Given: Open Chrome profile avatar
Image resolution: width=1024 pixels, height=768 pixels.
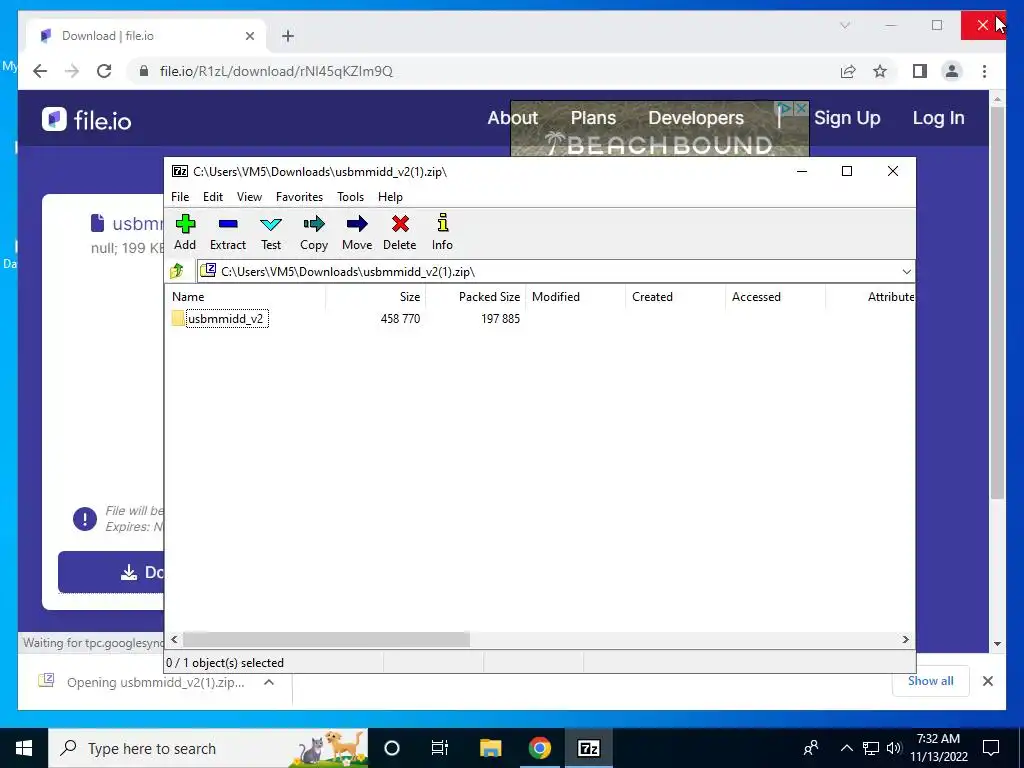Looking at the screenshot, I should 952,71.
